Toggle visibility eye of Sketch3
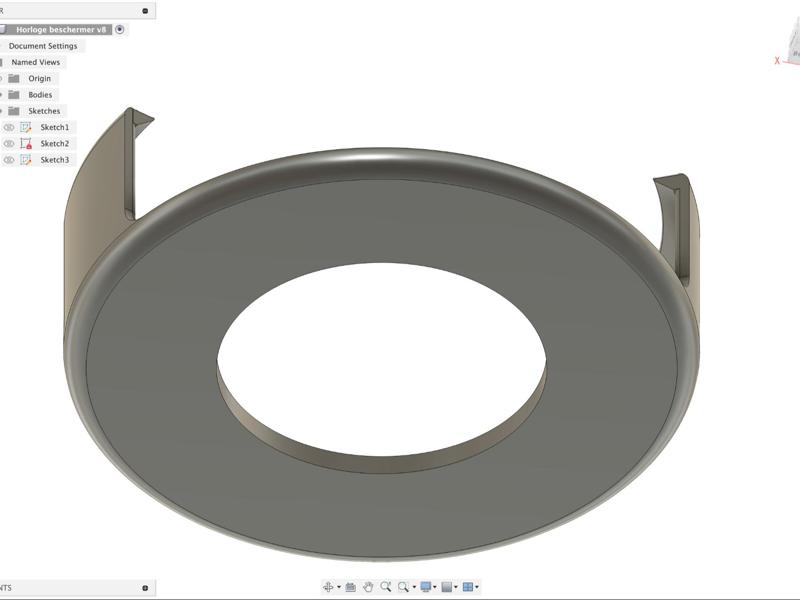The width and height of the screenshot is (800, 600). [9, 160]
